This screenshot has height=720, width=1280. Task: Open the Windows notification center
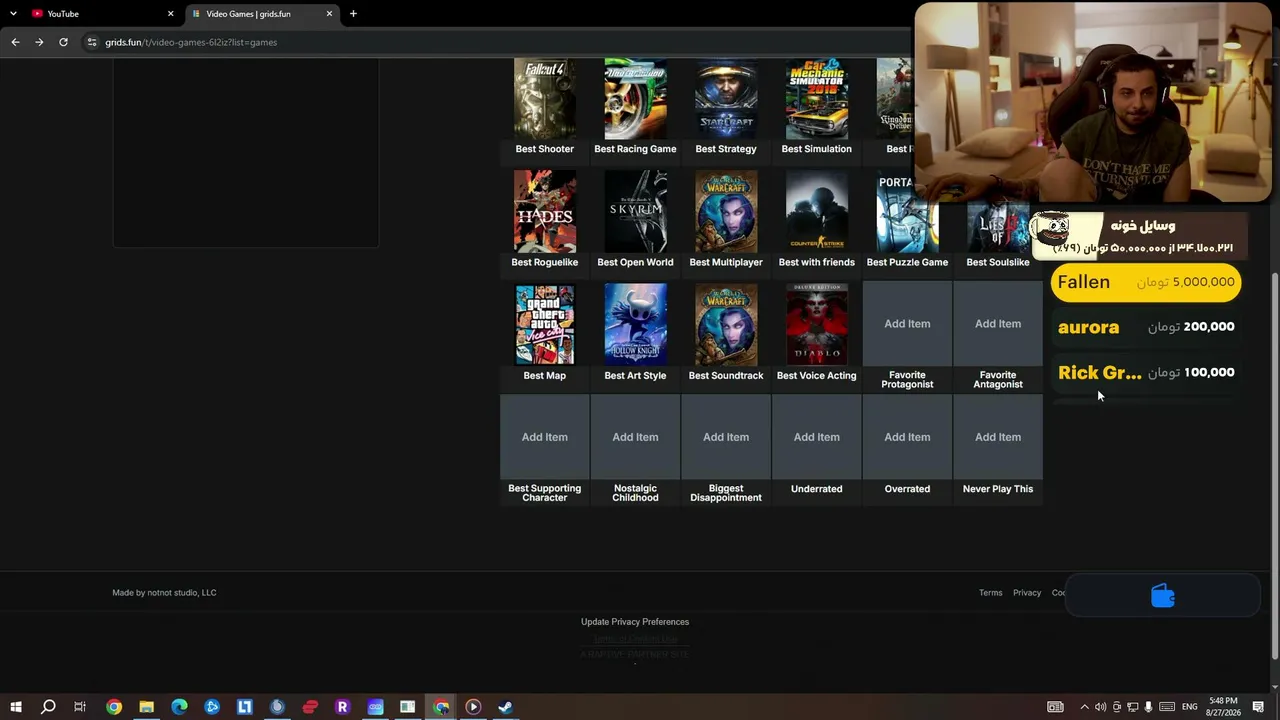pyautogui.click(x=1258, y=707)
